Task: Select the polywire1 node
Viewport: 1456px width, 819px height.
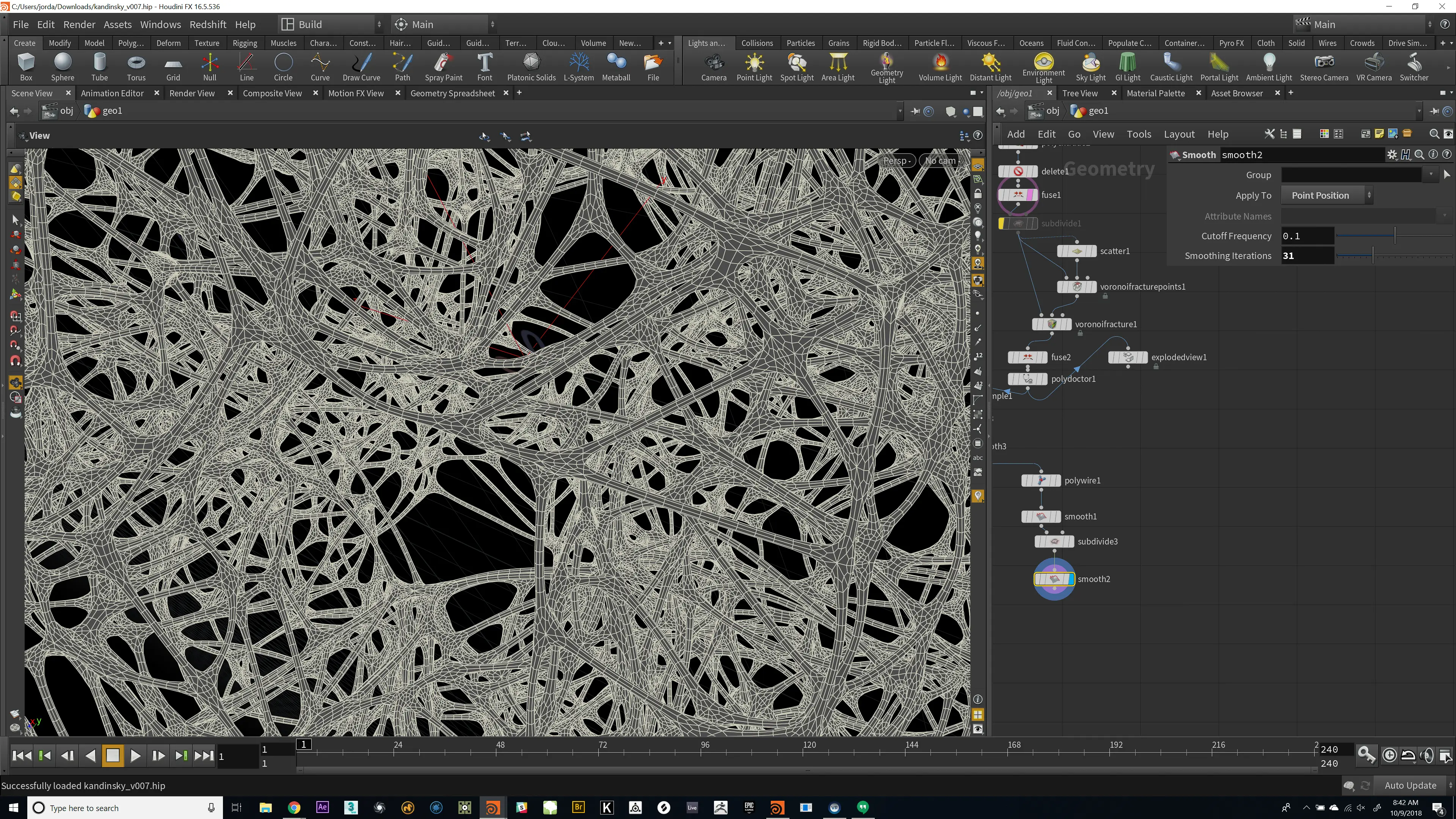Action: coord(1040,480)
